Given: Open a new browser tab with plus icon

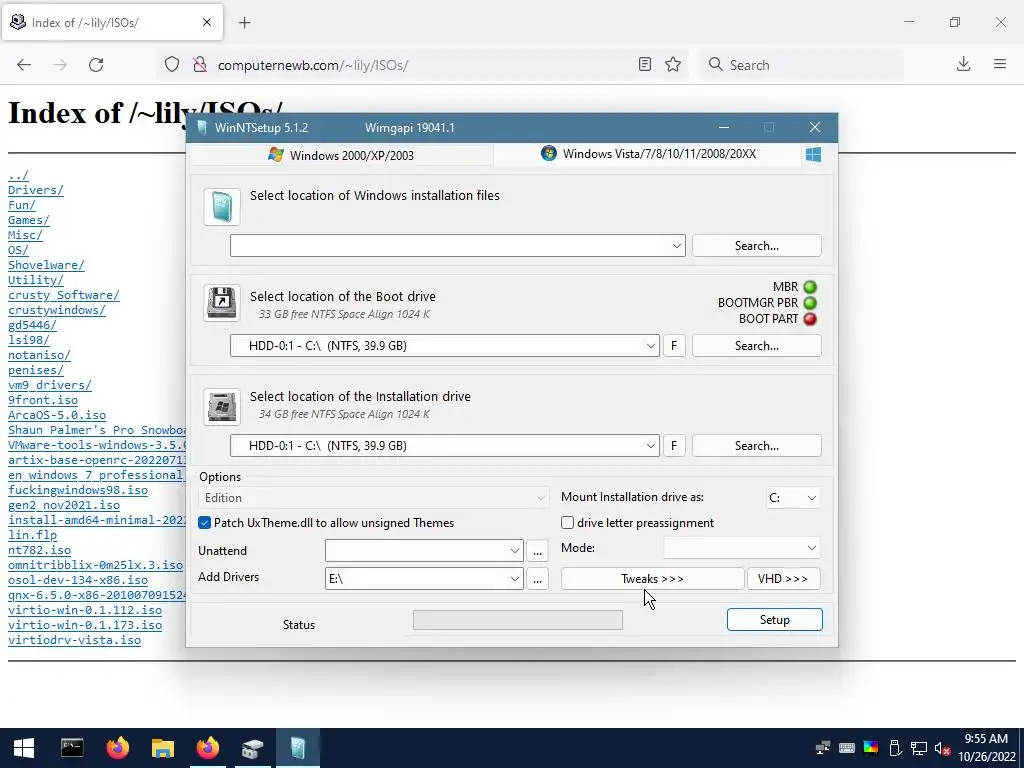Looking at the screenshot, I should point(245,23).
